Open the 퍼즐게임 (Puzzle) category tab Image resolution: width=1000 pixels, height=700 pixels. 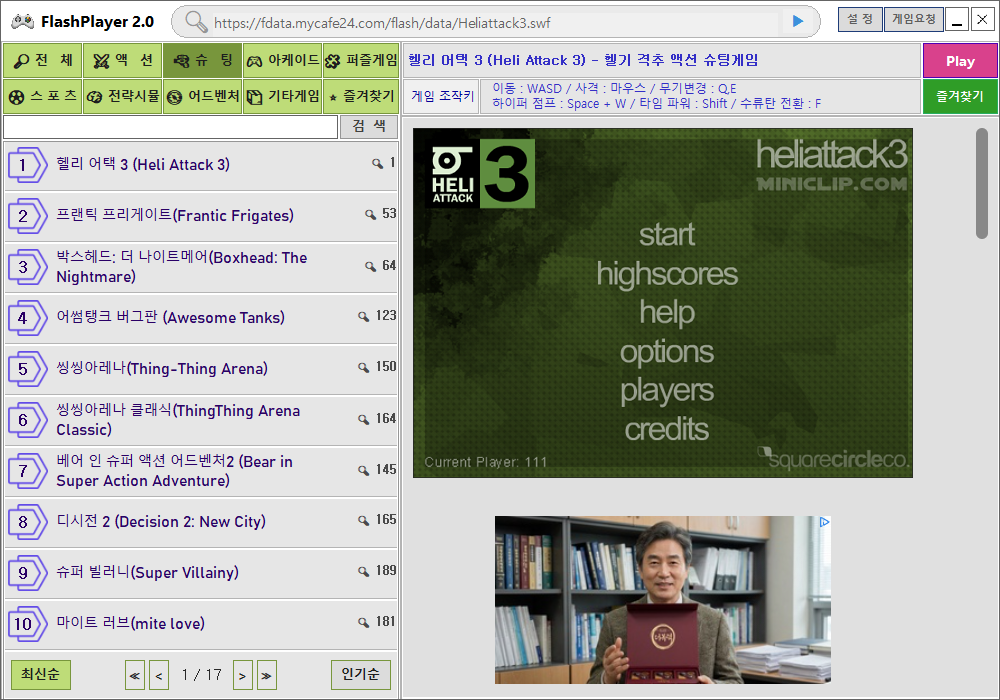point(361,61)
